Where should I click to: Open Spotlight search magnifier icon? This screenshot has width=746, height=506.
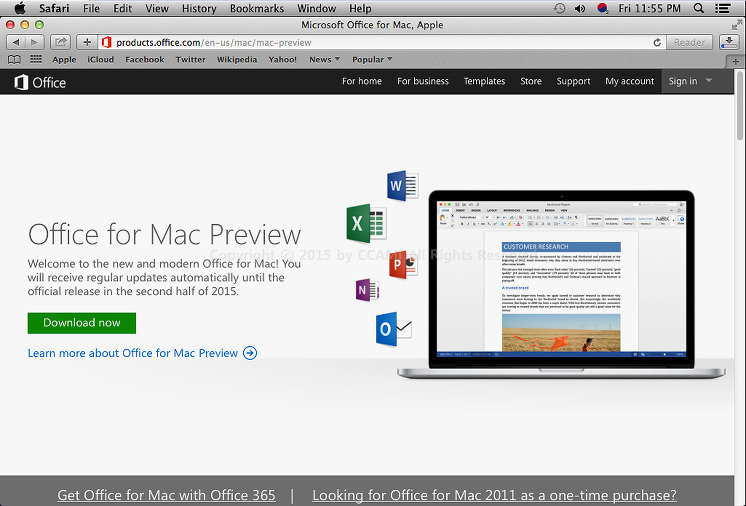point(698,8)
